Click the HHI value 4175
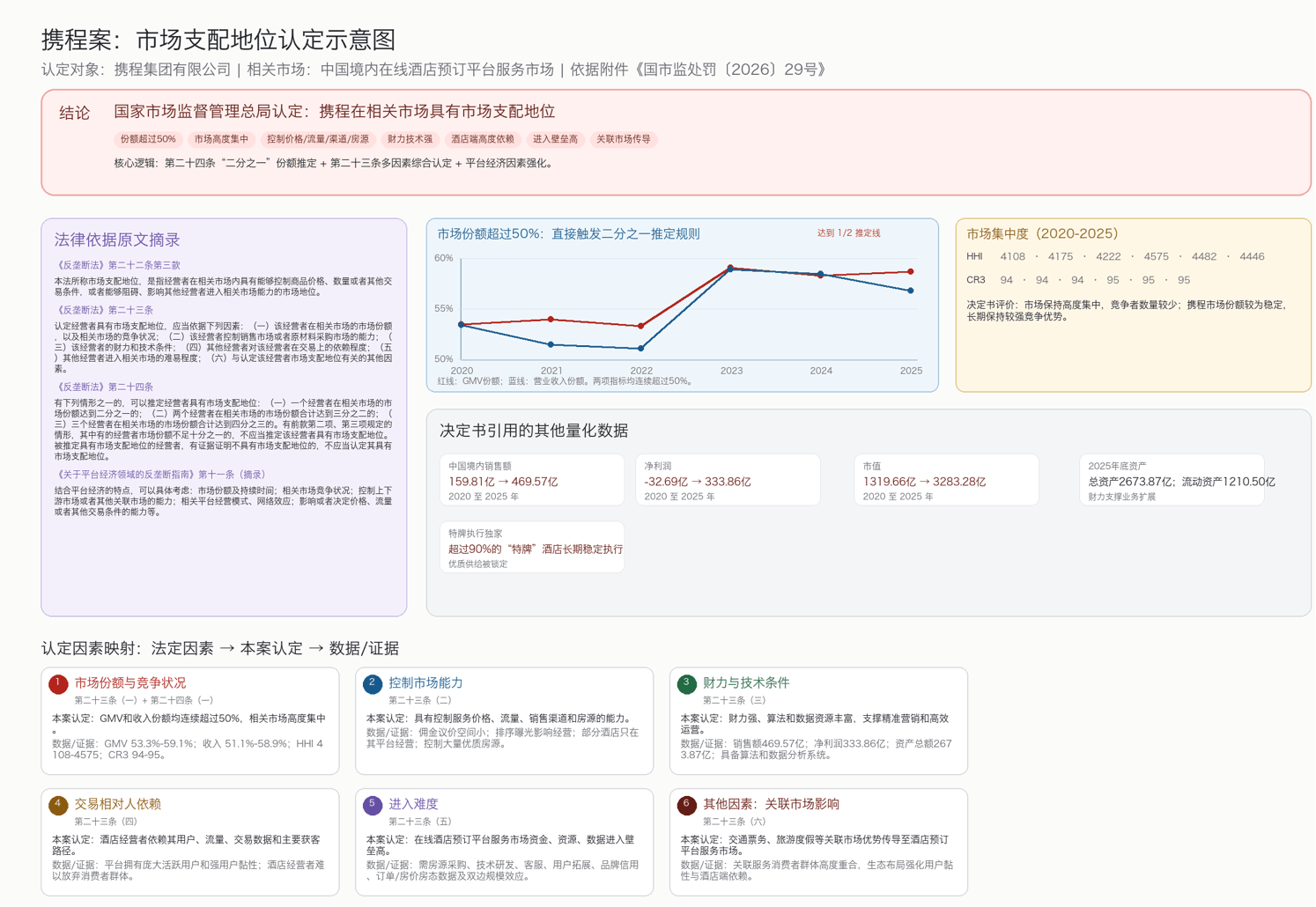This screenshot has width=1316, height=907. pos(1061,257)
